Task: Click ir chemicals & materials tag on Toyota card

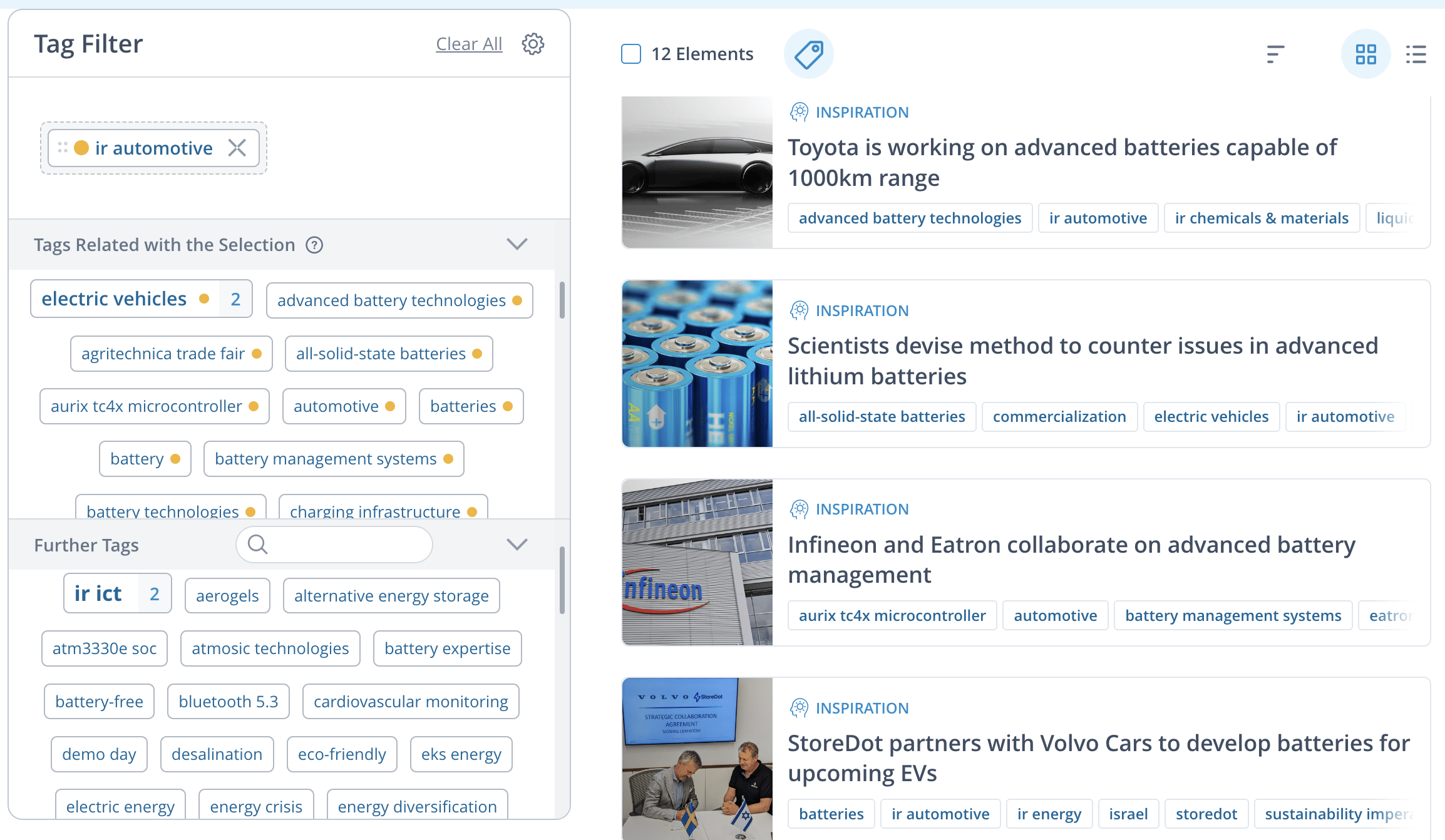Action: (x=1262, y=218)
